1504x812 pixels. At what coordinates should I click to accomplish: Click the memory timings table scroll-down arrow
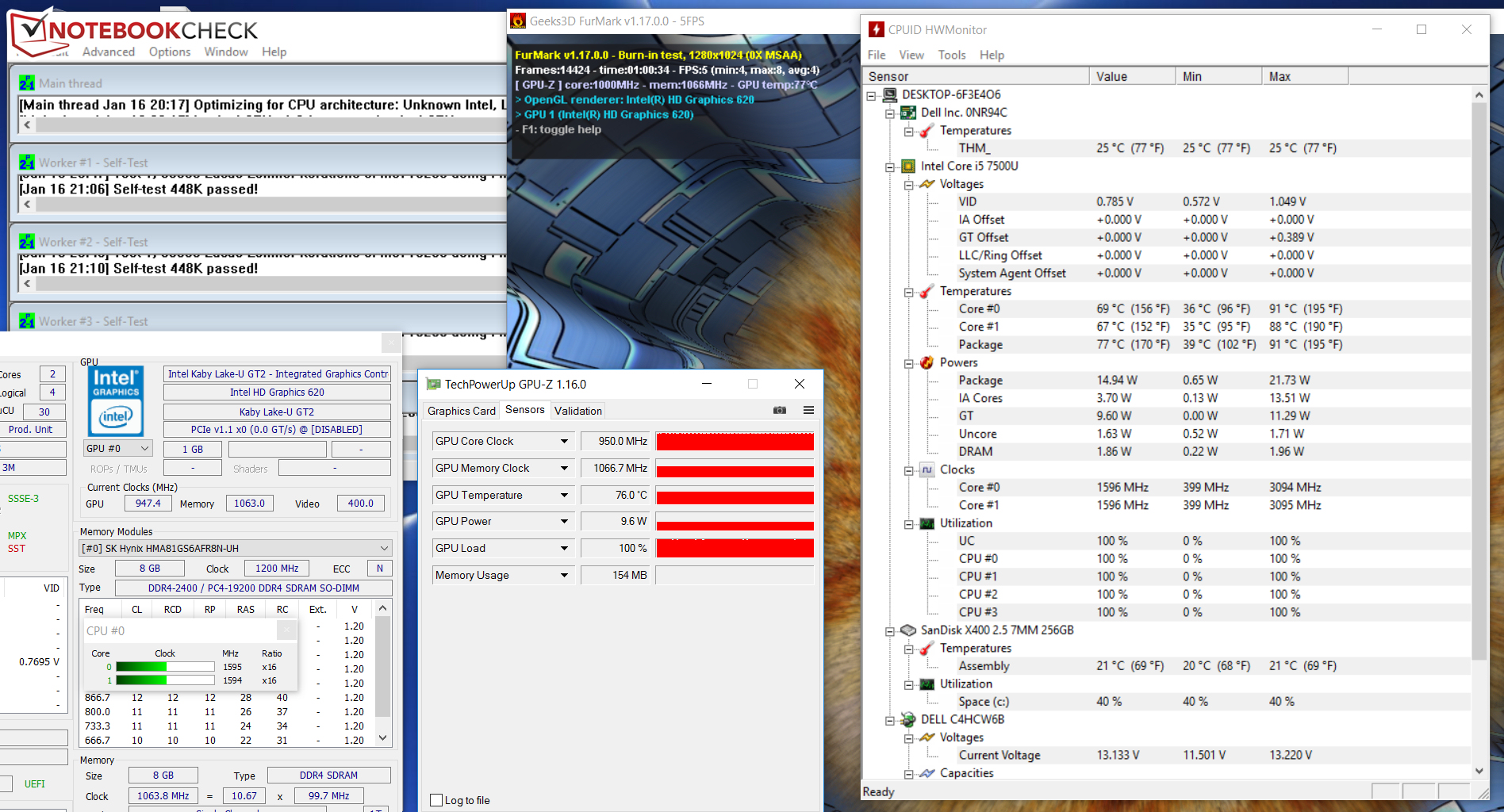[x=382, y=737]
